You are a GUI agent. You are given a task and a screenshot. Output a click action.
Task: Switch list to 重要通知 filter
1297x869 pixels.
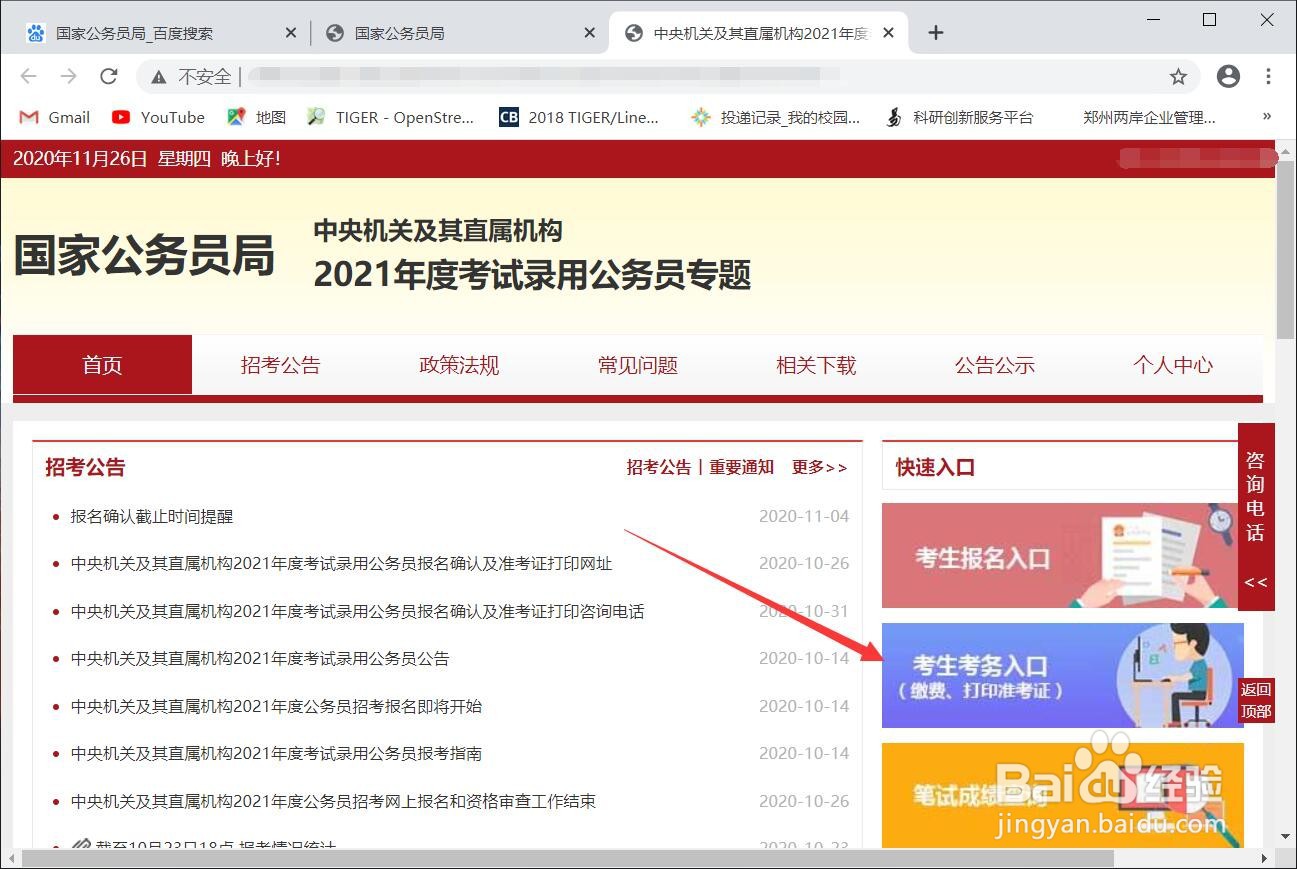click(742, 467)
